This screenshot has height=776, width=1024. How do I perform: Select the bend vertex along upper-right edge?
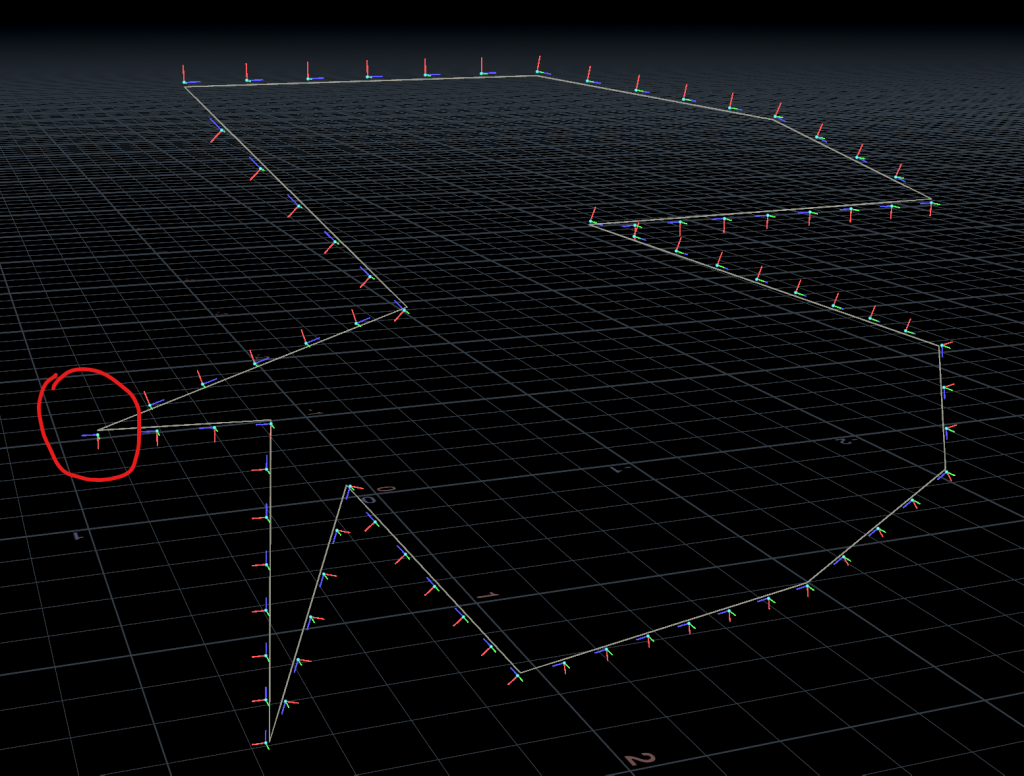[x=775, y=120]
